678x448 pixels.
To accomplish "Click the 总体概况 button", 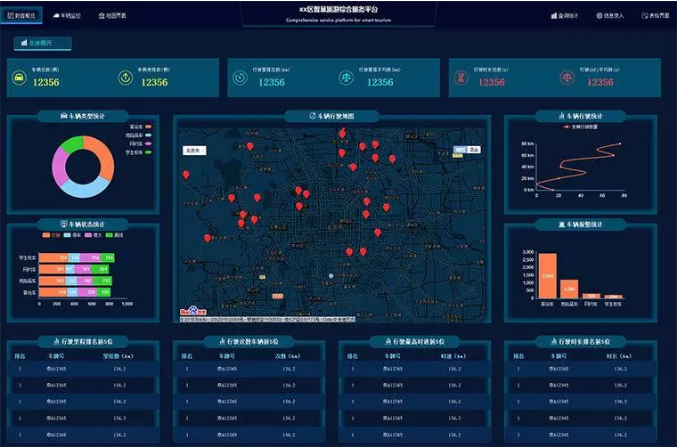I will pyautogui.click(x=42, y=43).
